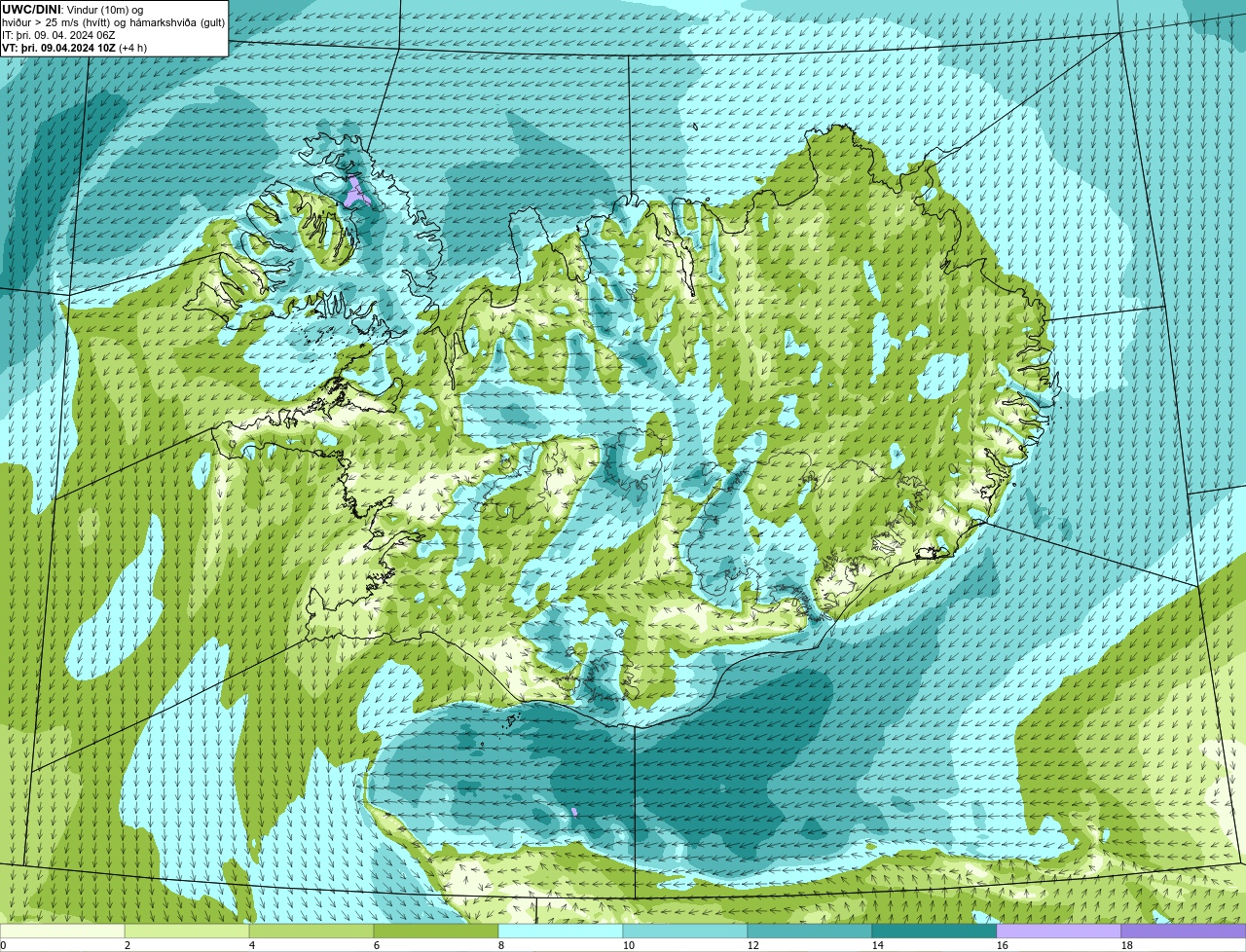This screenshot has height=952, width=1246.
Task: Click the purple high-wind patch over the Westfjords
Action: coord(355,193)
